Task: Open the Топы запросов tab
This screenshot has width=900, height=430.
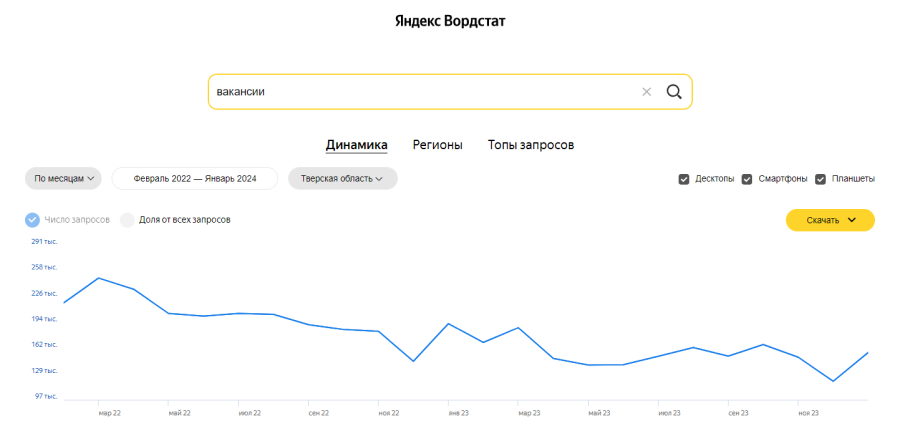Action: pos(531,145)
